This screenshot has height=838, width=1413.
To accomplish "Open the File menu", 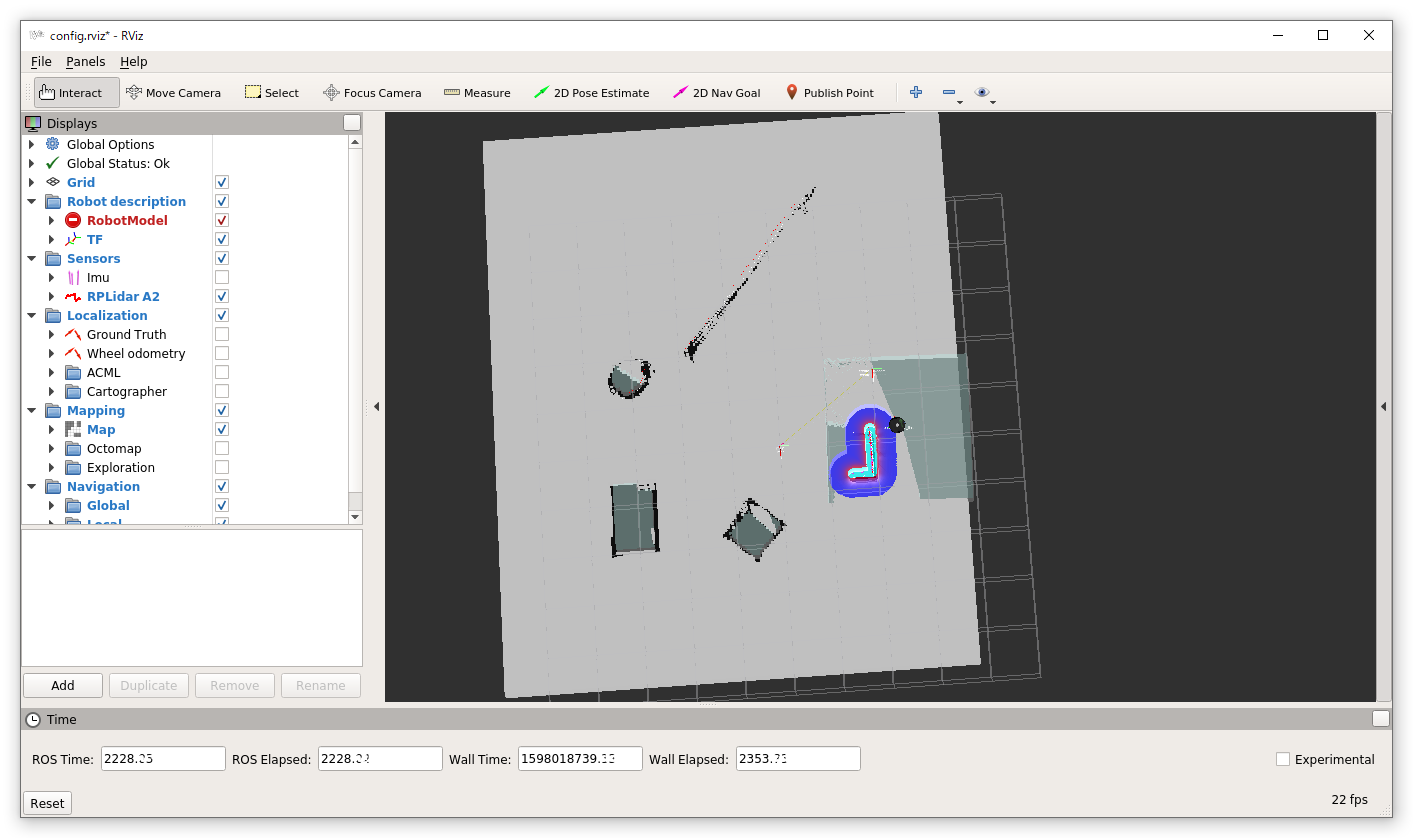I will (41, 62).
